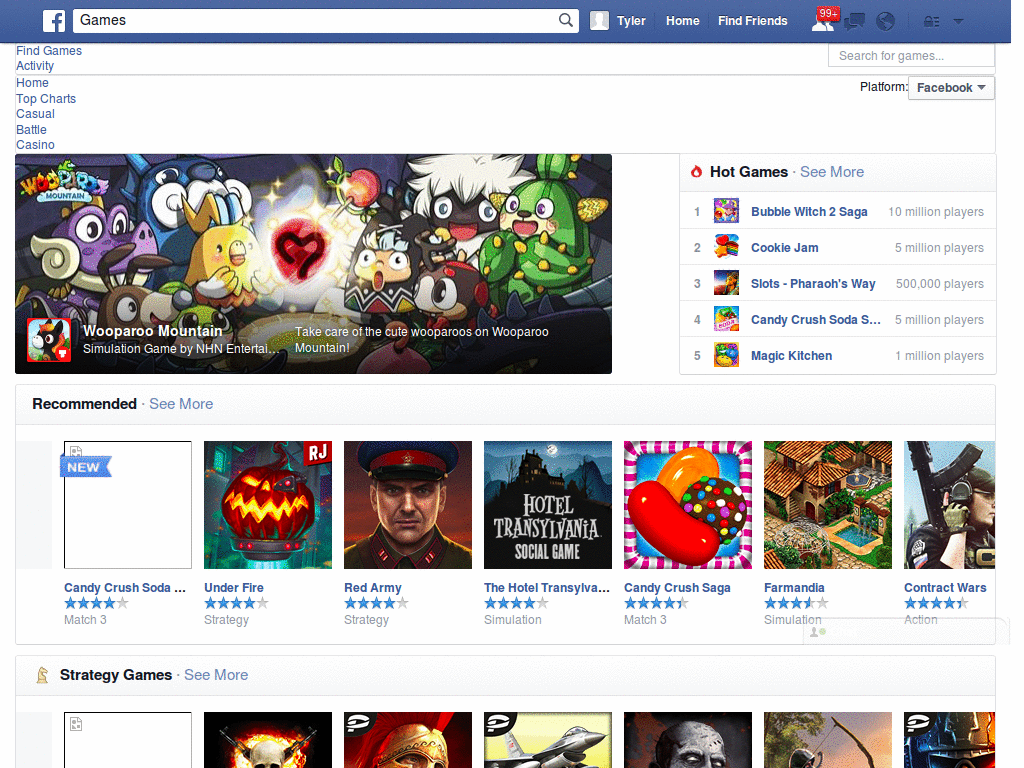Click fighter jet thumbnail in Strategy Games
Screen dimensions: 1024x768
point(548,740)
